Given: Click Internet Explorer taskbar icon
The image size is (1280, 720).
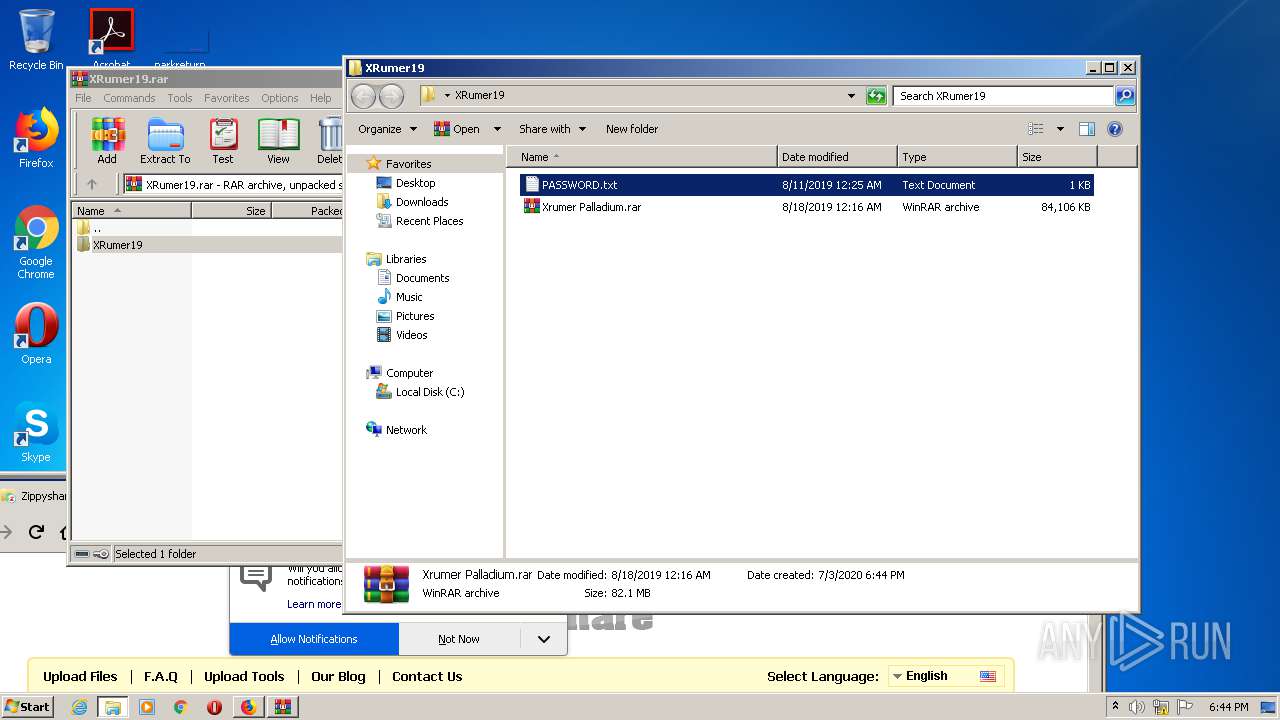Looking at the screenshot, I should coord(80,707).
